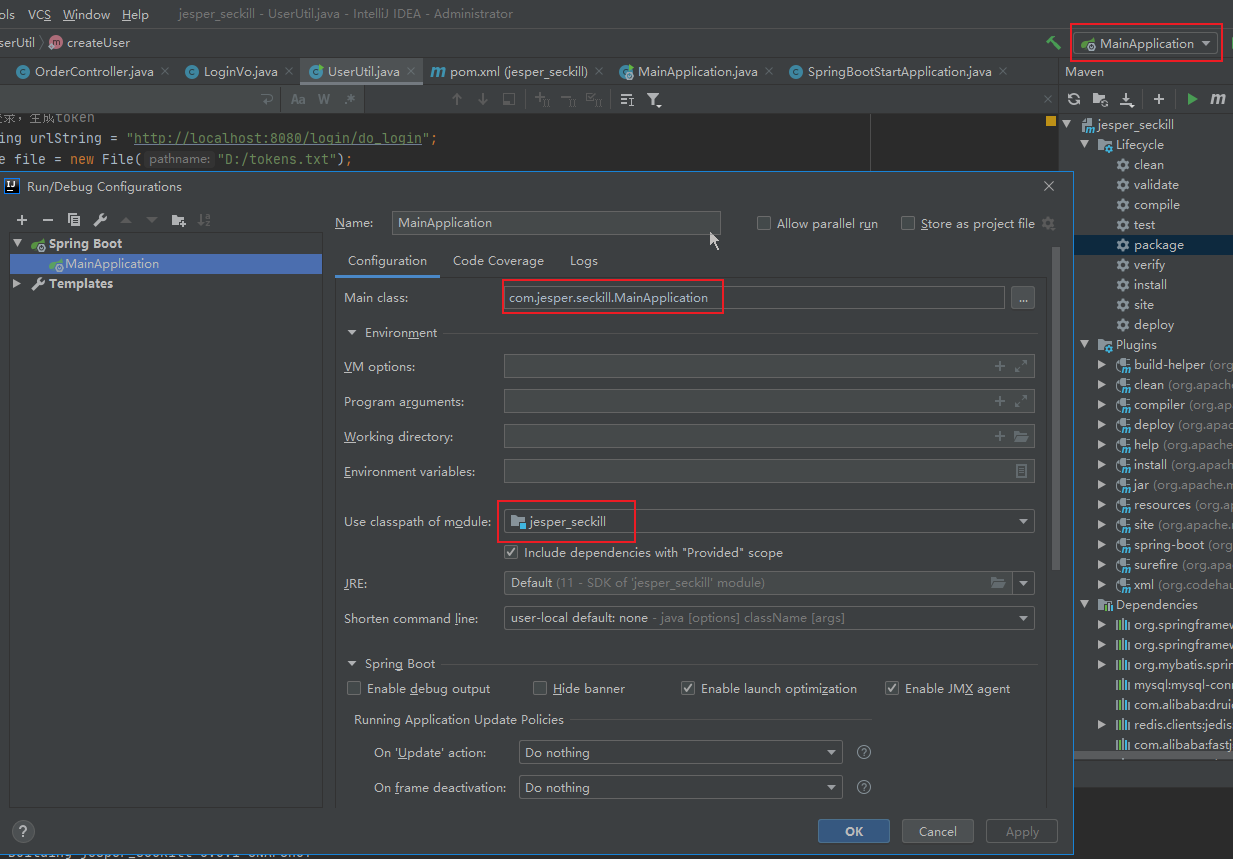Open the Logs tab
The width and height of the screenshot is (1233, 859).
584,261
